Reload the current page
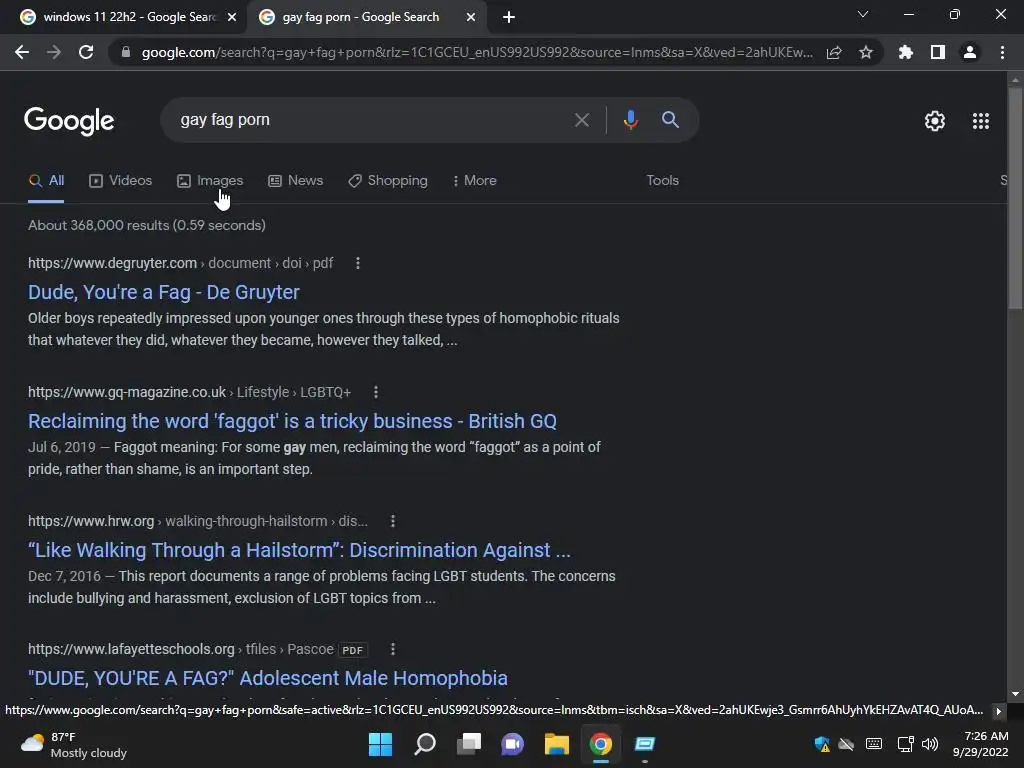1024x768 pixels. click(x=86, y=52)
